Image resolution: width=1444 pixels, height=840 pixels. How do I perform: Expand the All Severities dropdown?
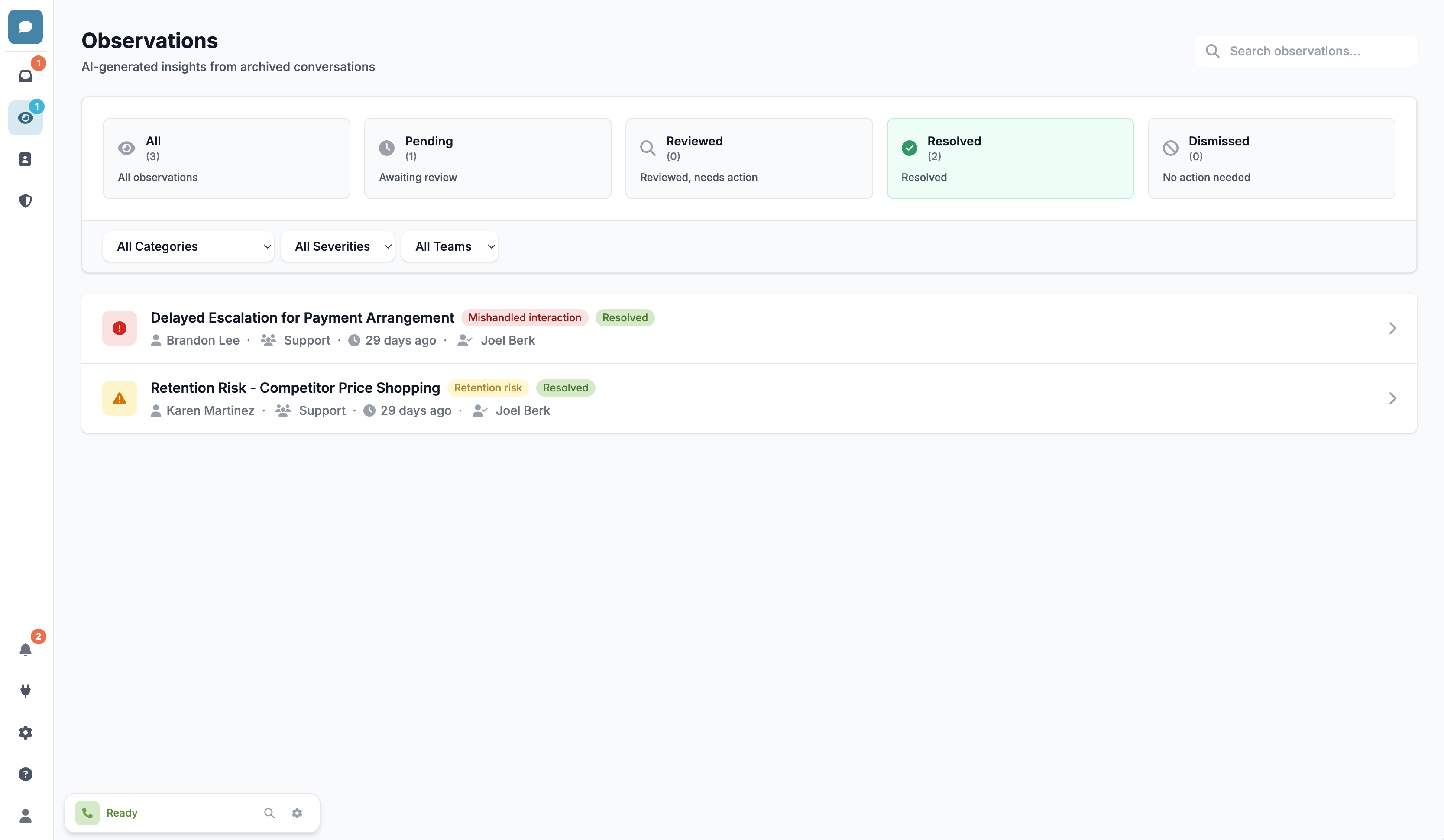(x=337, y=246)
